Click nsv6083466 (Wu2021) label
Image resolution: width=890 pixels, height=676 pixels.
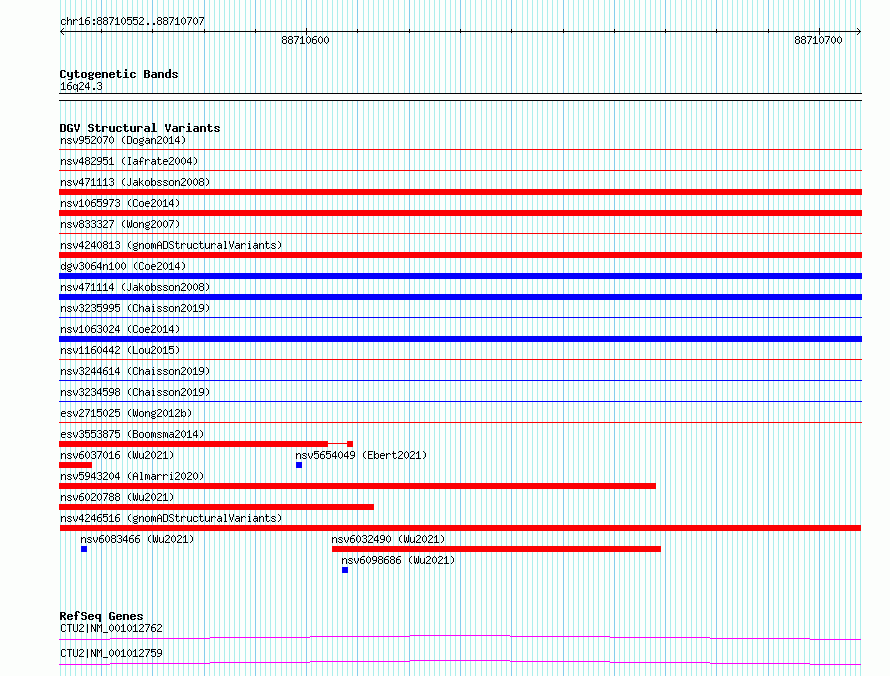pos(137,539)
